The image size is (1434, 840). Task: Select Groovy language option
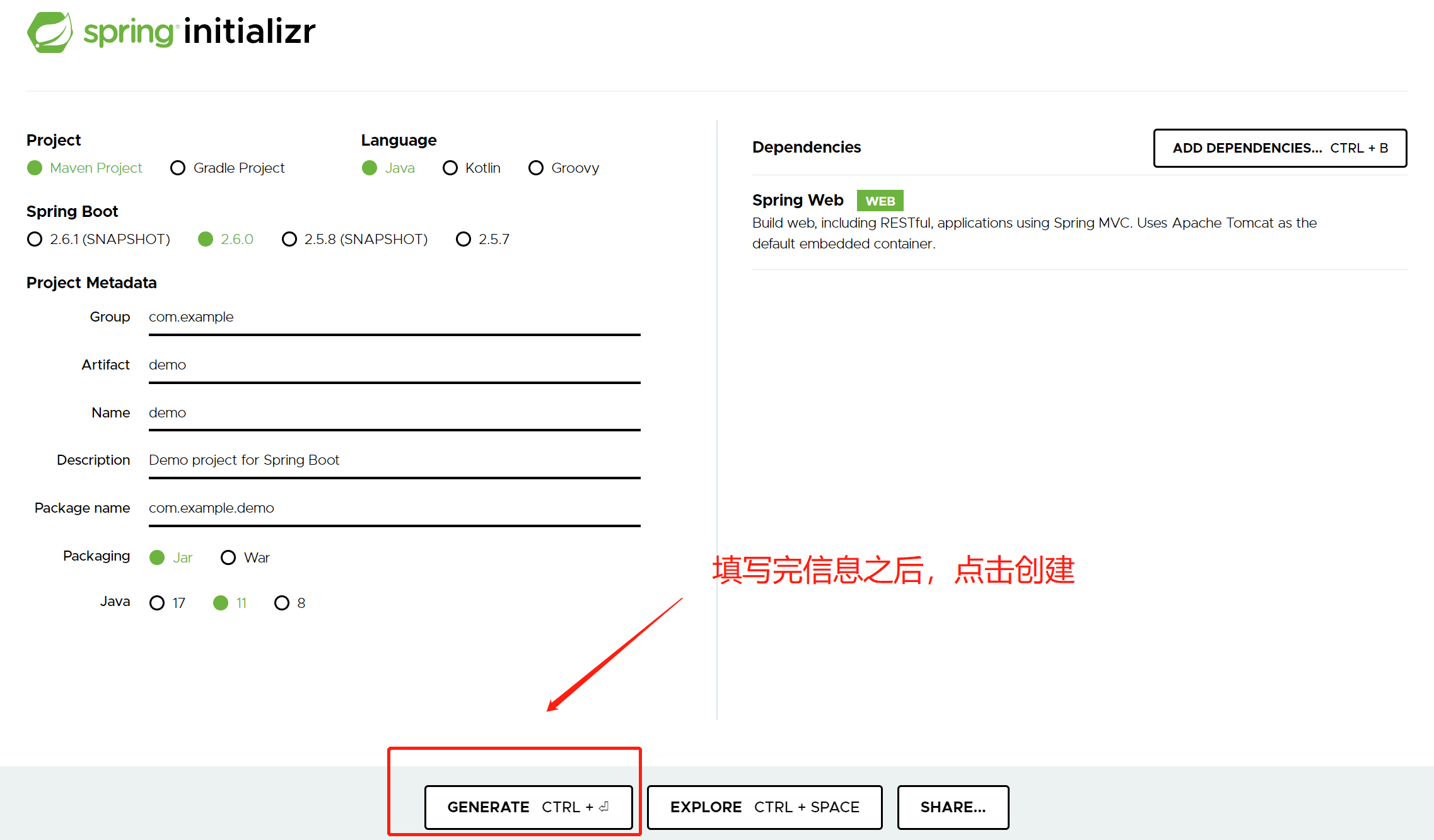pos(535,168)
